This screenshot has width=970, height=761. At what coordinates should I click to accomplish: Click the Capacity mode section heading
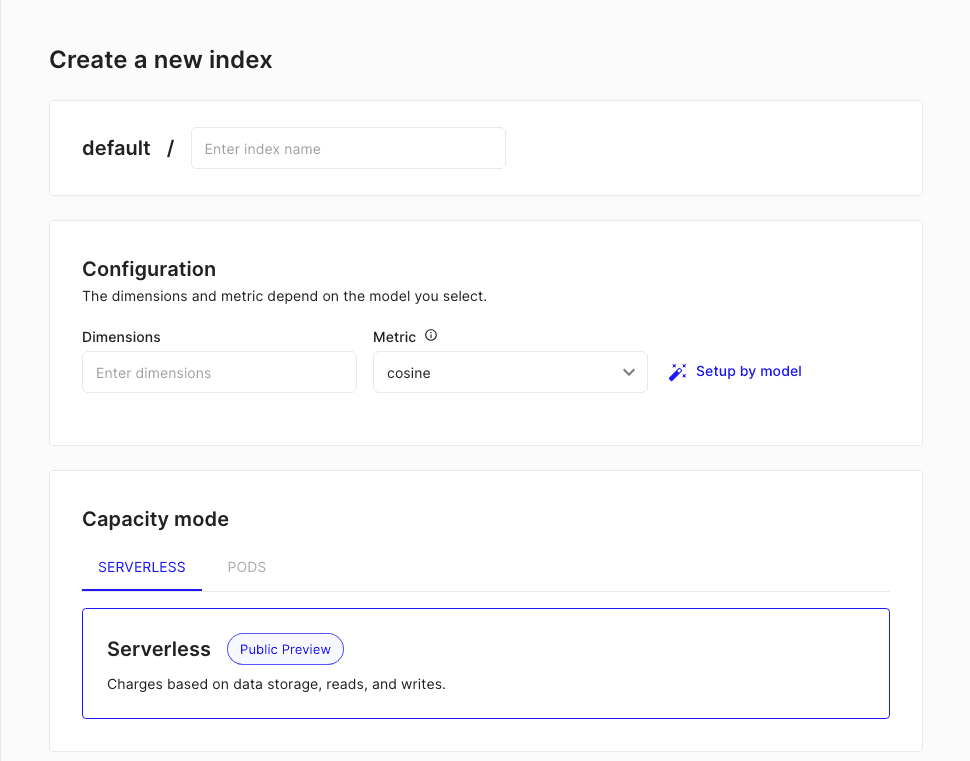[x=155, y=519]
